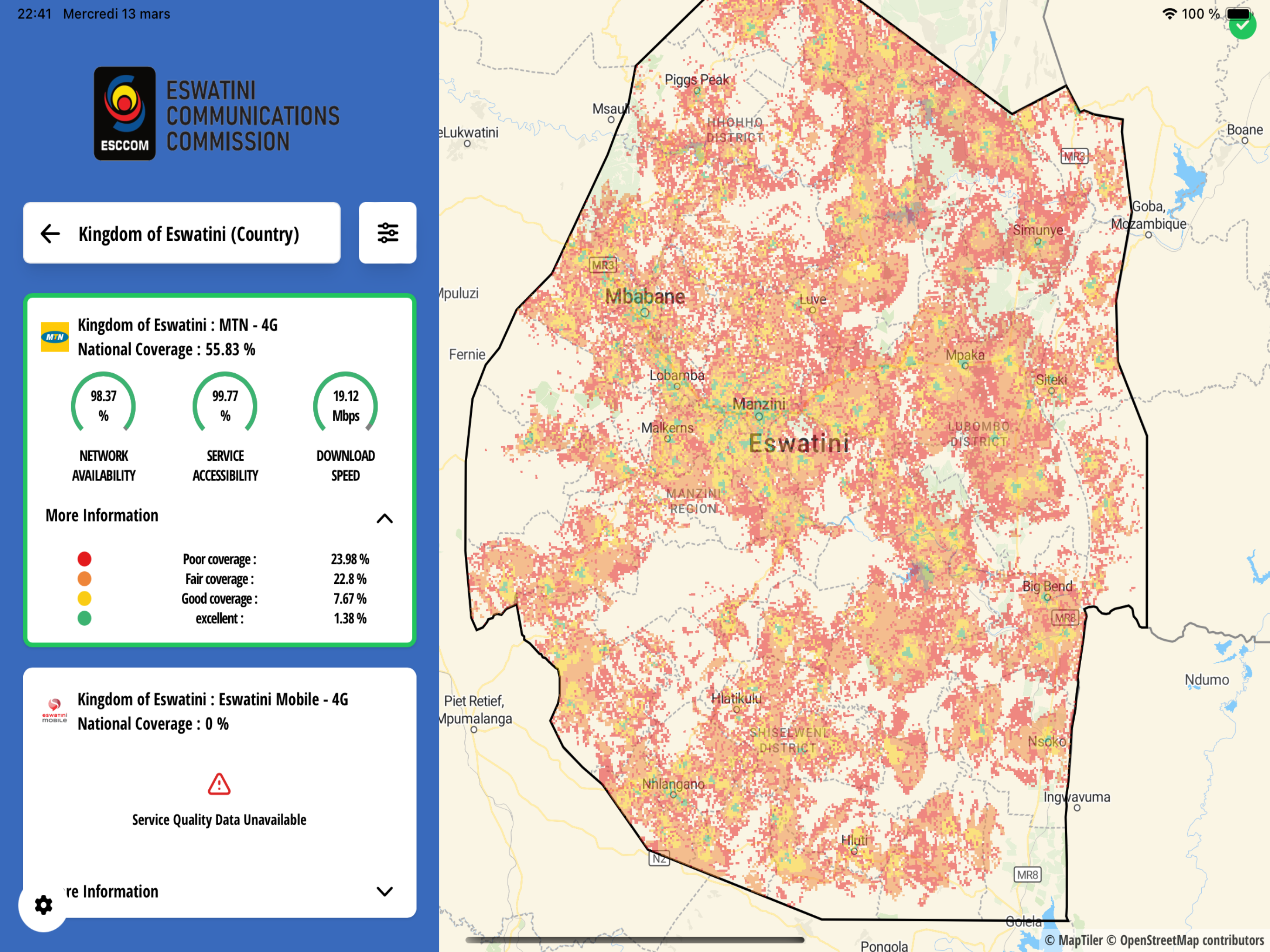The image size is (1270, 952).
Task: Tap Hluti on the map
Action: coord(854,840)
